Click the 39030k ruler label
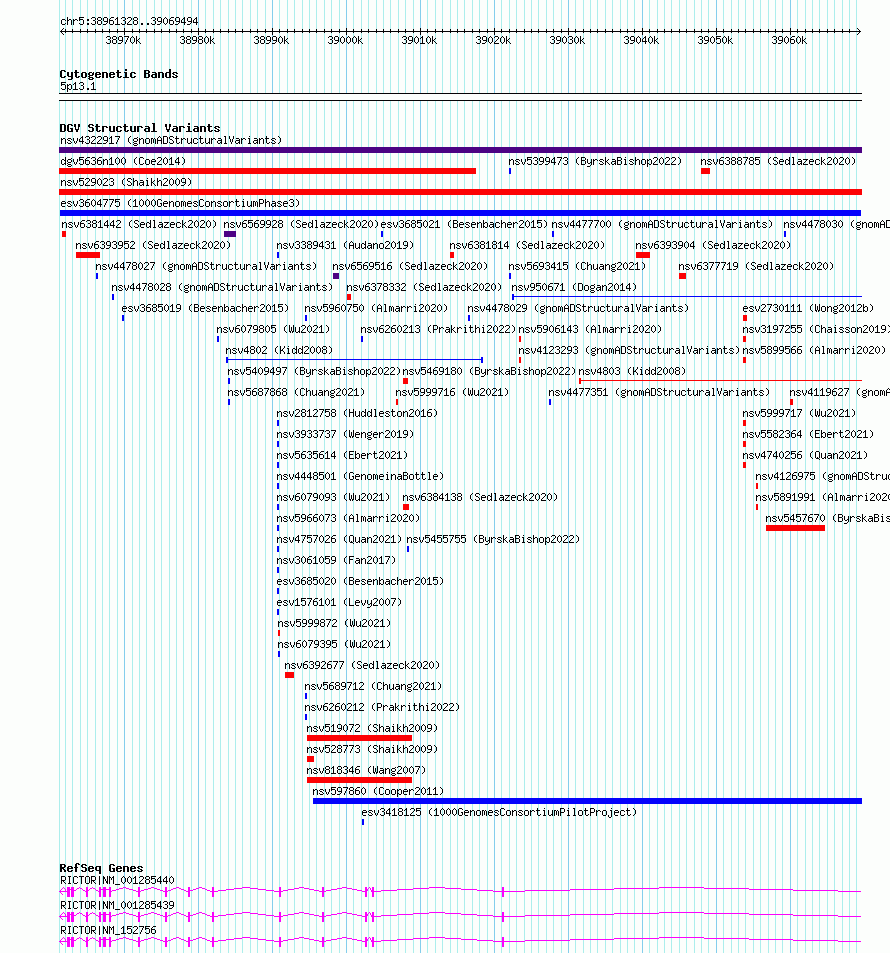 pos(567,41)
